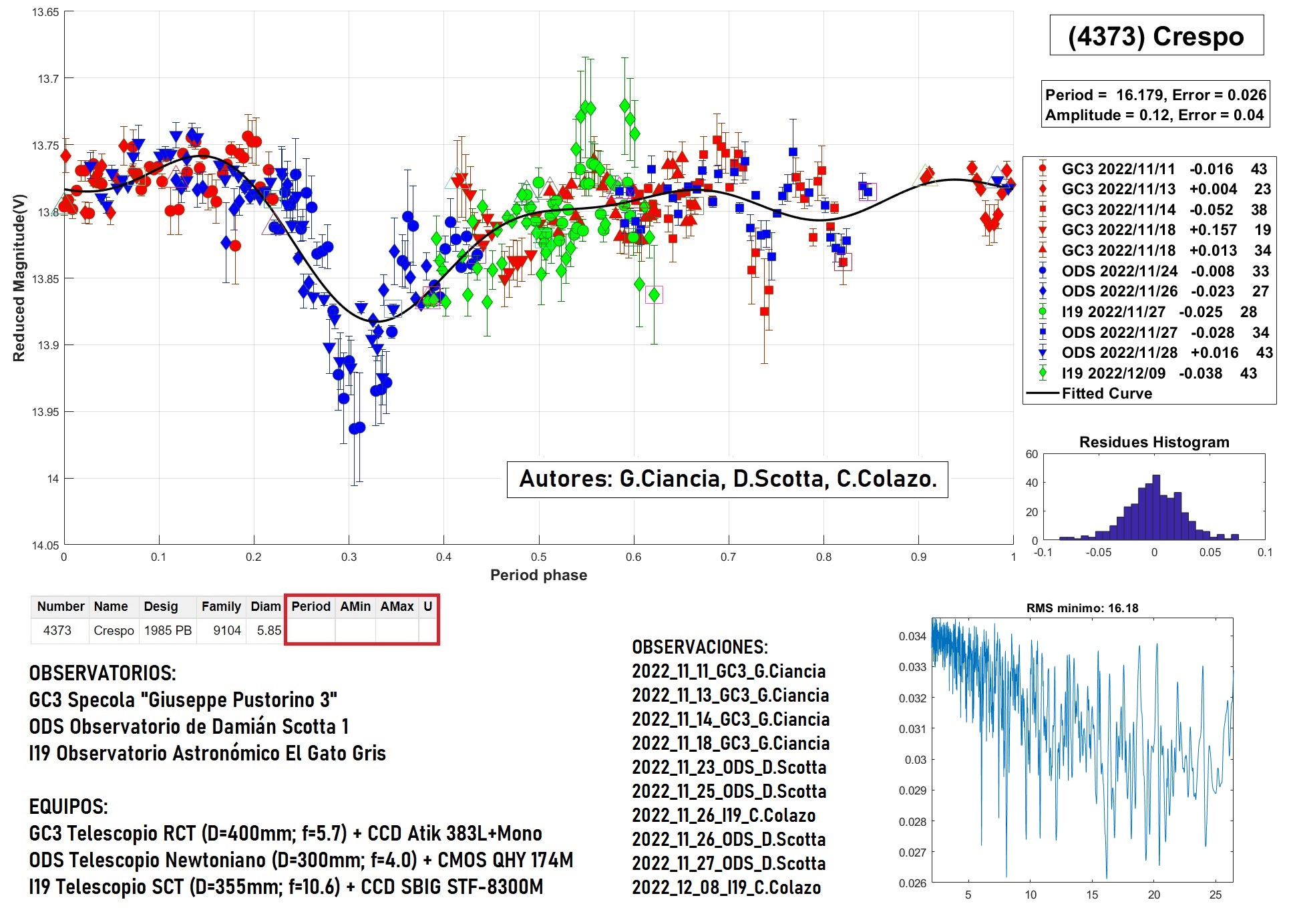Screen dimensions: 1289x924
Task: Click I19 Observatorio Astronómico El Gato Gris line
Action: (208, 753)
